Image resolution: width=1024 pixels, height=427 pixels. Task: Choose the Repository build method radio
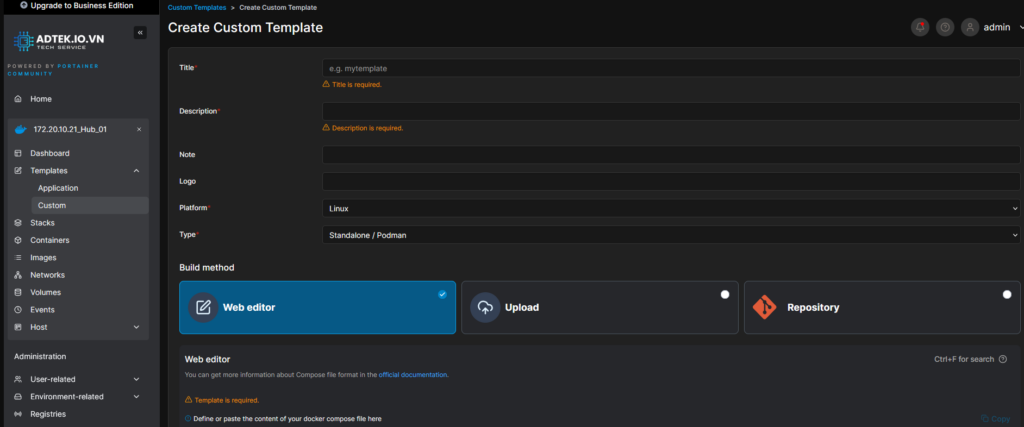1007,295
